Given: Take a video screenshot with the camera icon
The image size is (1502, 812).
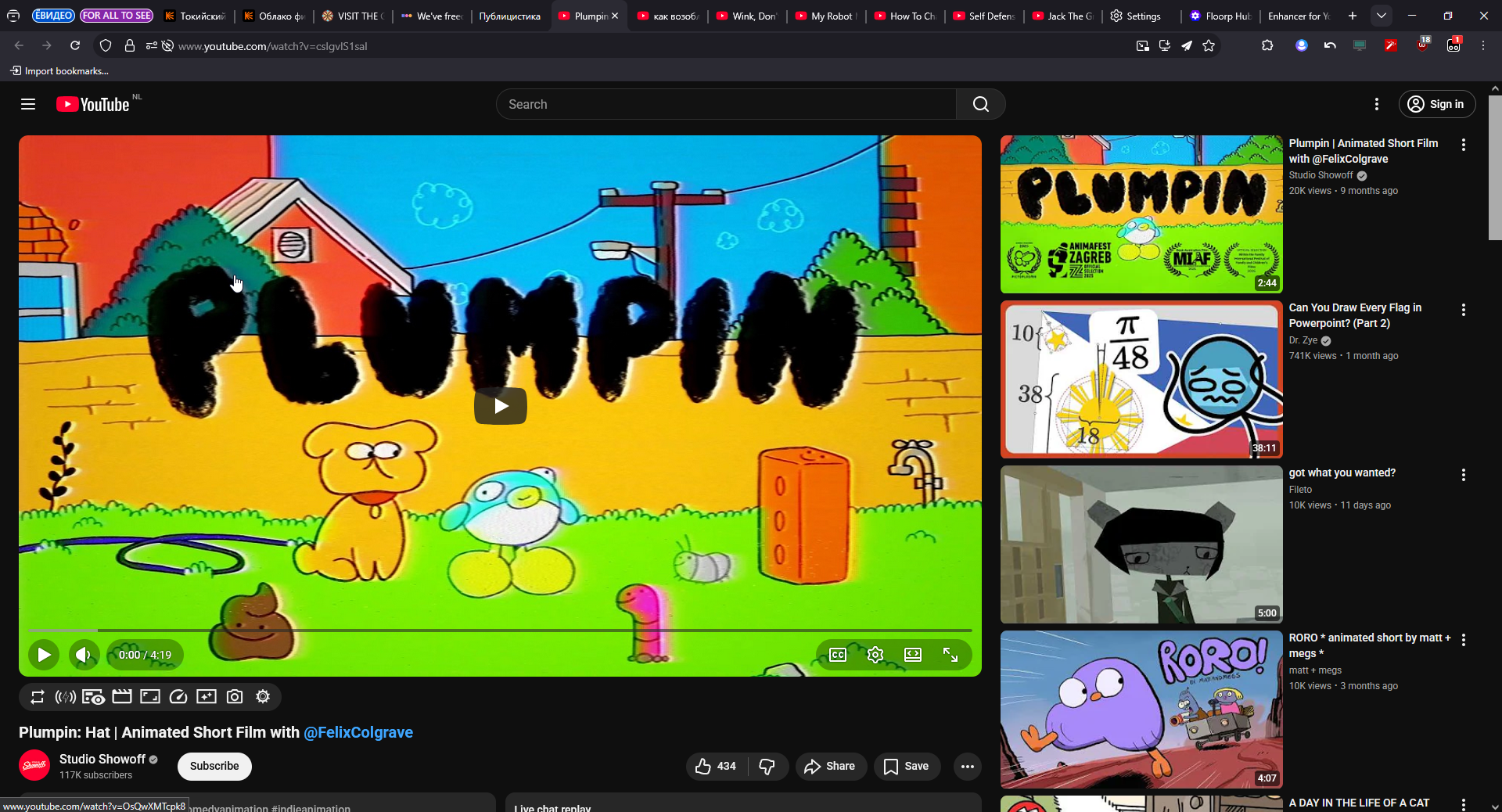Looking at the screenshot, I should [x=235, y=697].
